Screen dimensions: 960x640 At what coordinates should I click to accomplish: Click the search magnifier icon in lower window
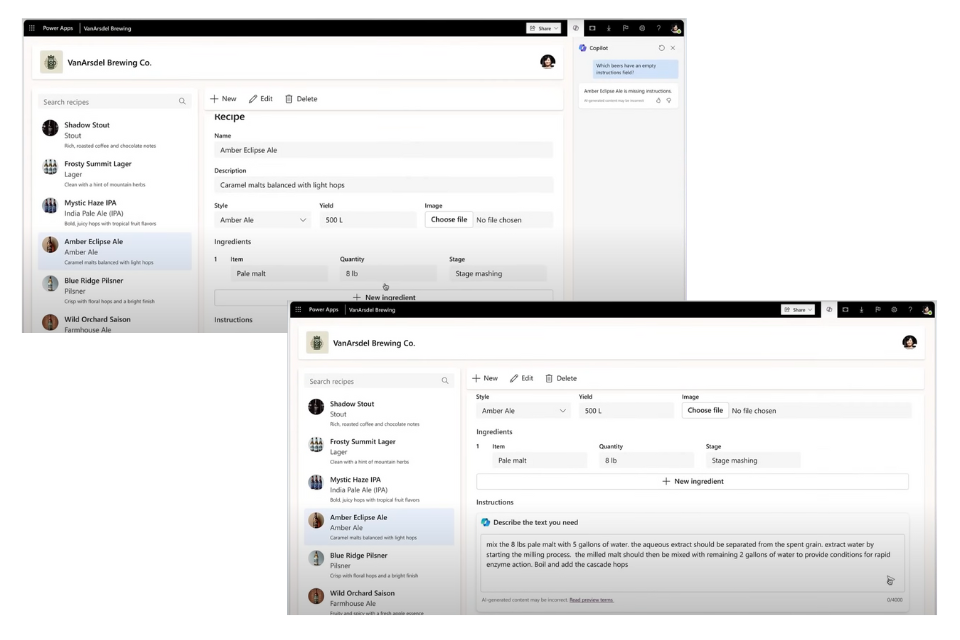[445, 381]
